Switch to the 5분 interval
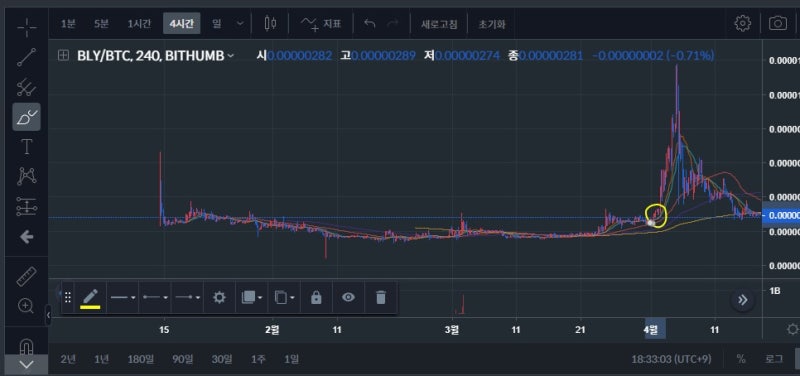Screen dimensions: 800x376 tap(102, 24)
